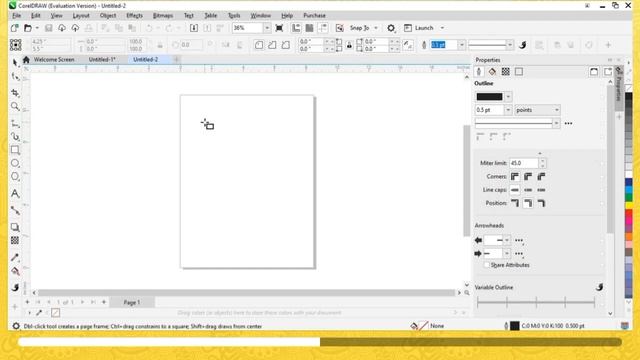The image size is (640, 360).
Task: Pick the Color Eyedropper tool
Action: tap(15, 257)
